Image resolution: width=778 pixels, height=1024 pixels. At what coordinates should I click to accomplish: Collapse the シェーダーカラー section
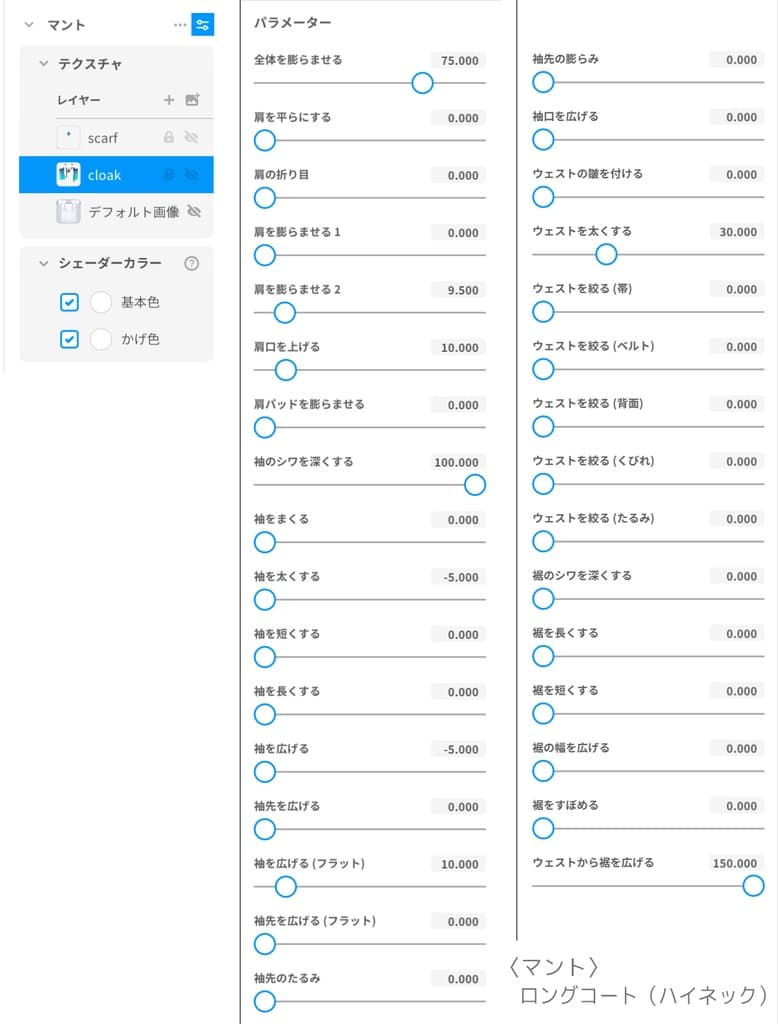pyautogui.click(x=44, y=263)
